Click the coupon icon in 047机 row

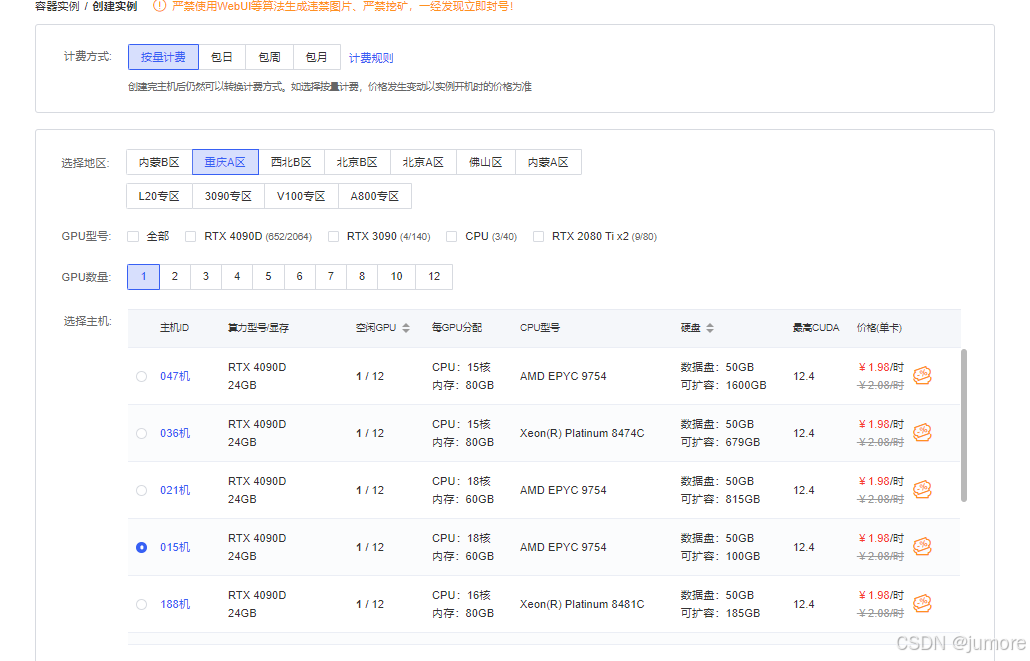point(922,376)
